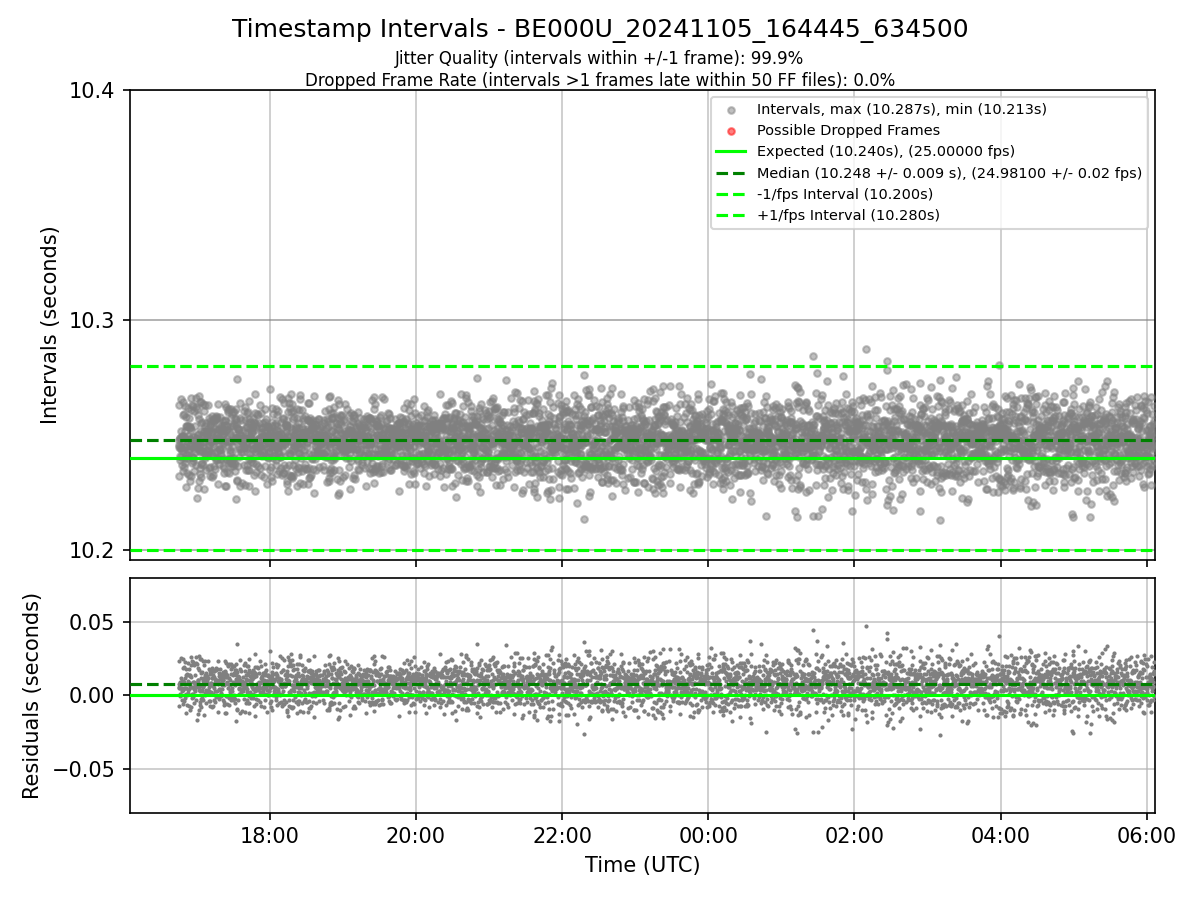Click legend entry '+1/fps Interval (10.280s)'

click(848, 215)
